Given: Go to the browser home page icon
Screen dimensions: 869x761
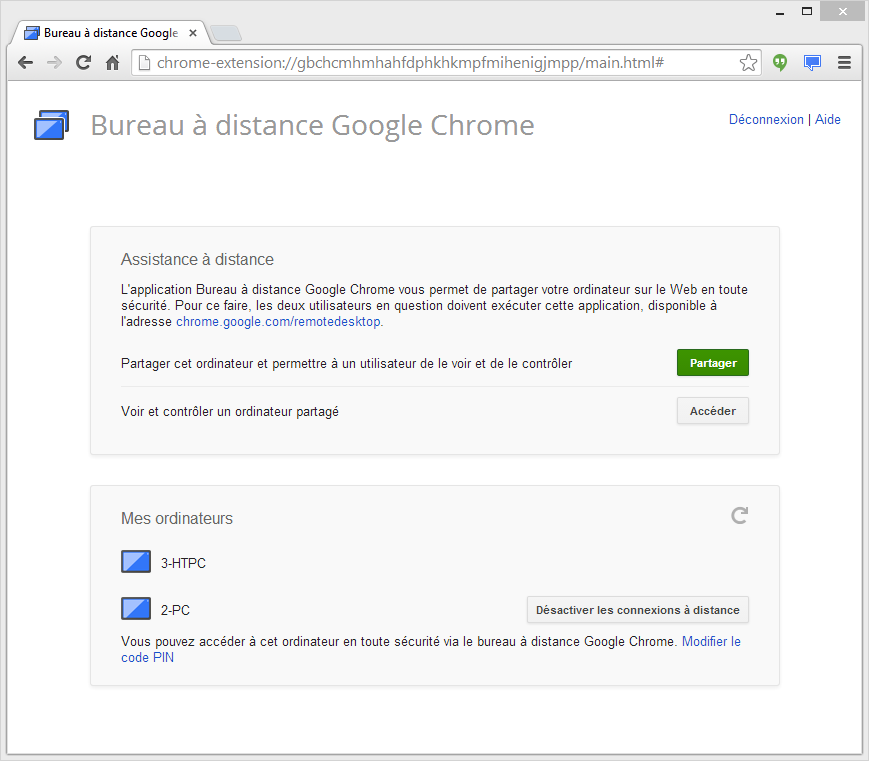Looking at the screenshot, I should coord(113,62).
